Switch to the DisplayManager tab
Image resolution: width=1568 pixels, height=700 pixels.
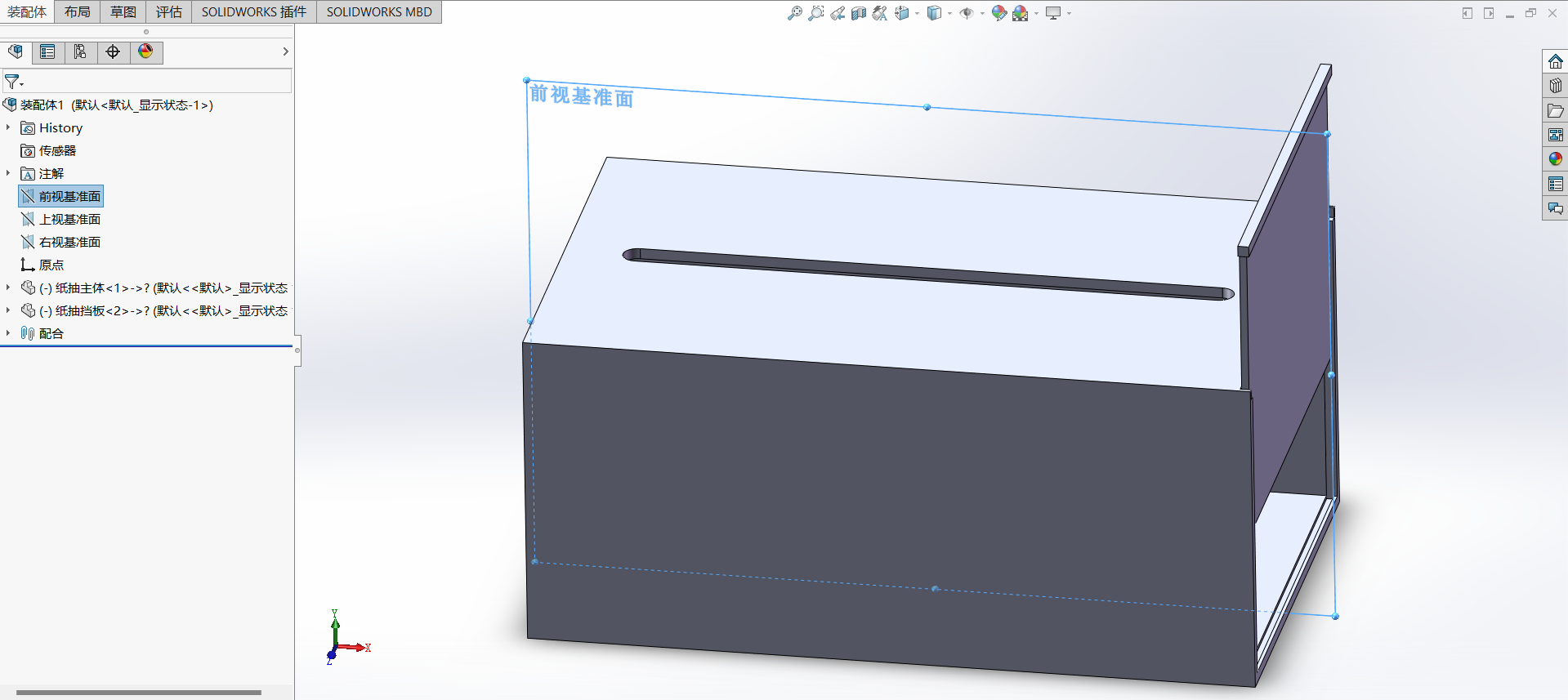point(146,52)
